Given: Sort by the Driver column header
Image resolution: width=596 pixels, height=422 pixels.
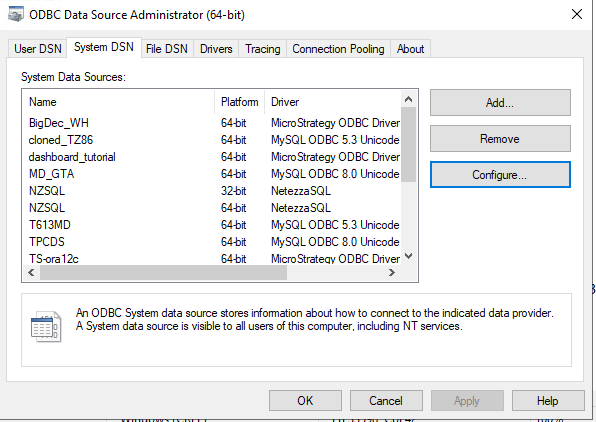Looking at the screenshot, I should click(x=333, y=102).
